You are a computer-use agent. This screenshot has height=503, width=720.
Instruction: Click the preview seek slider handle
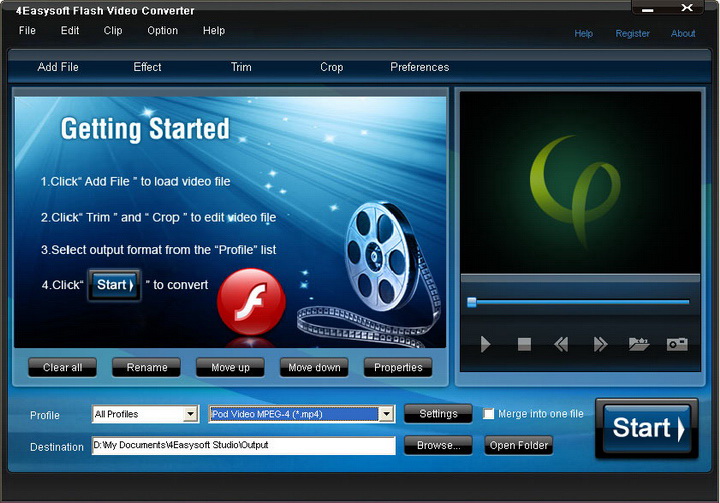(472, 302)
